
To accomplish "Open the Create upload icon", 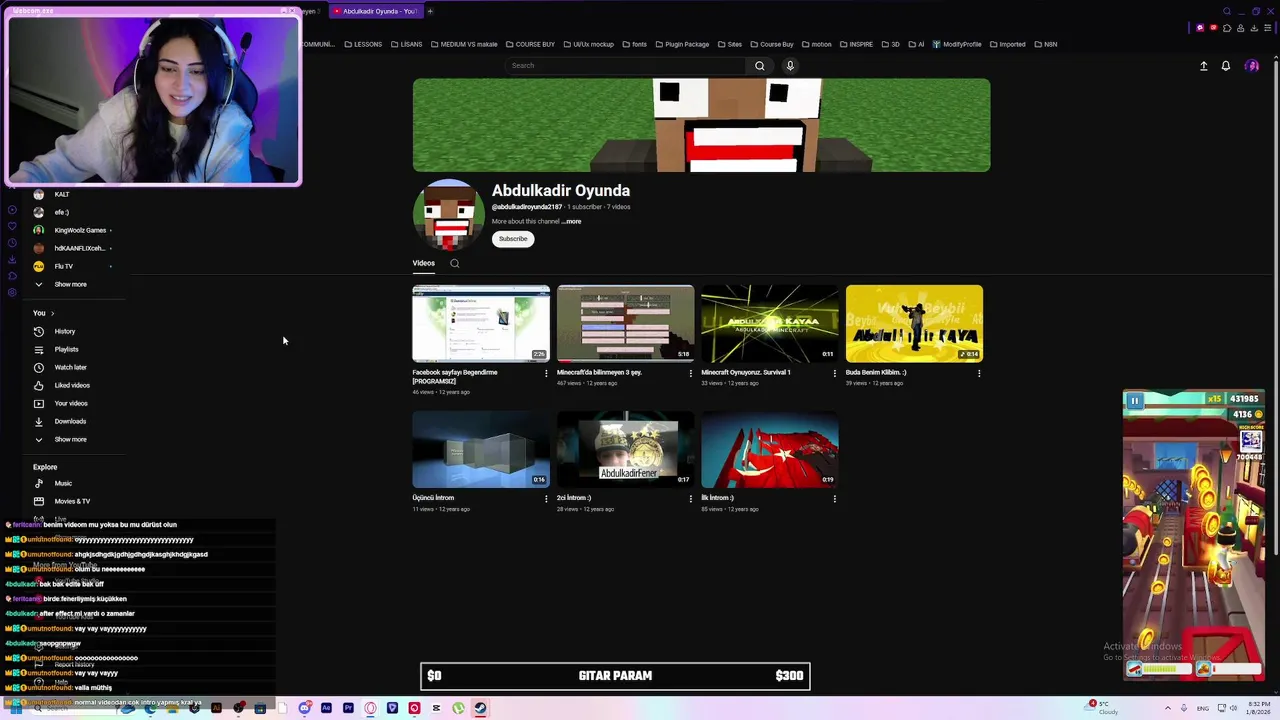I will 1204,66.
